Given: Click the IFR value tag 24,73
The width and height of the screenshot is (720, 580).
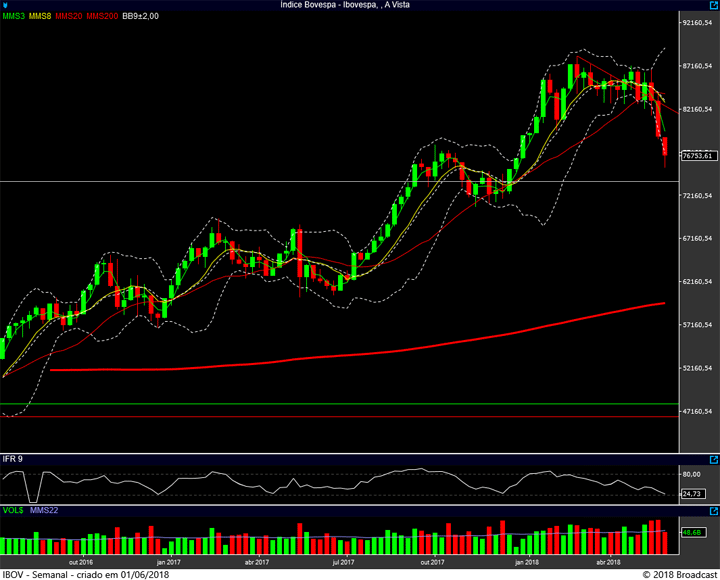Looking at the screenshot, I should pos(690,493).
